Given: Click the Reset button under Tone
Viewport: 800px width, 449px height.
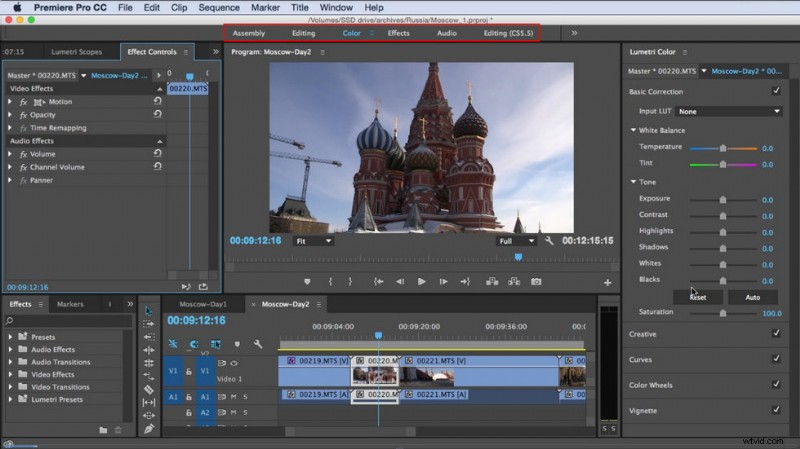Looking at the screenshot, I should tap(698, 297).
